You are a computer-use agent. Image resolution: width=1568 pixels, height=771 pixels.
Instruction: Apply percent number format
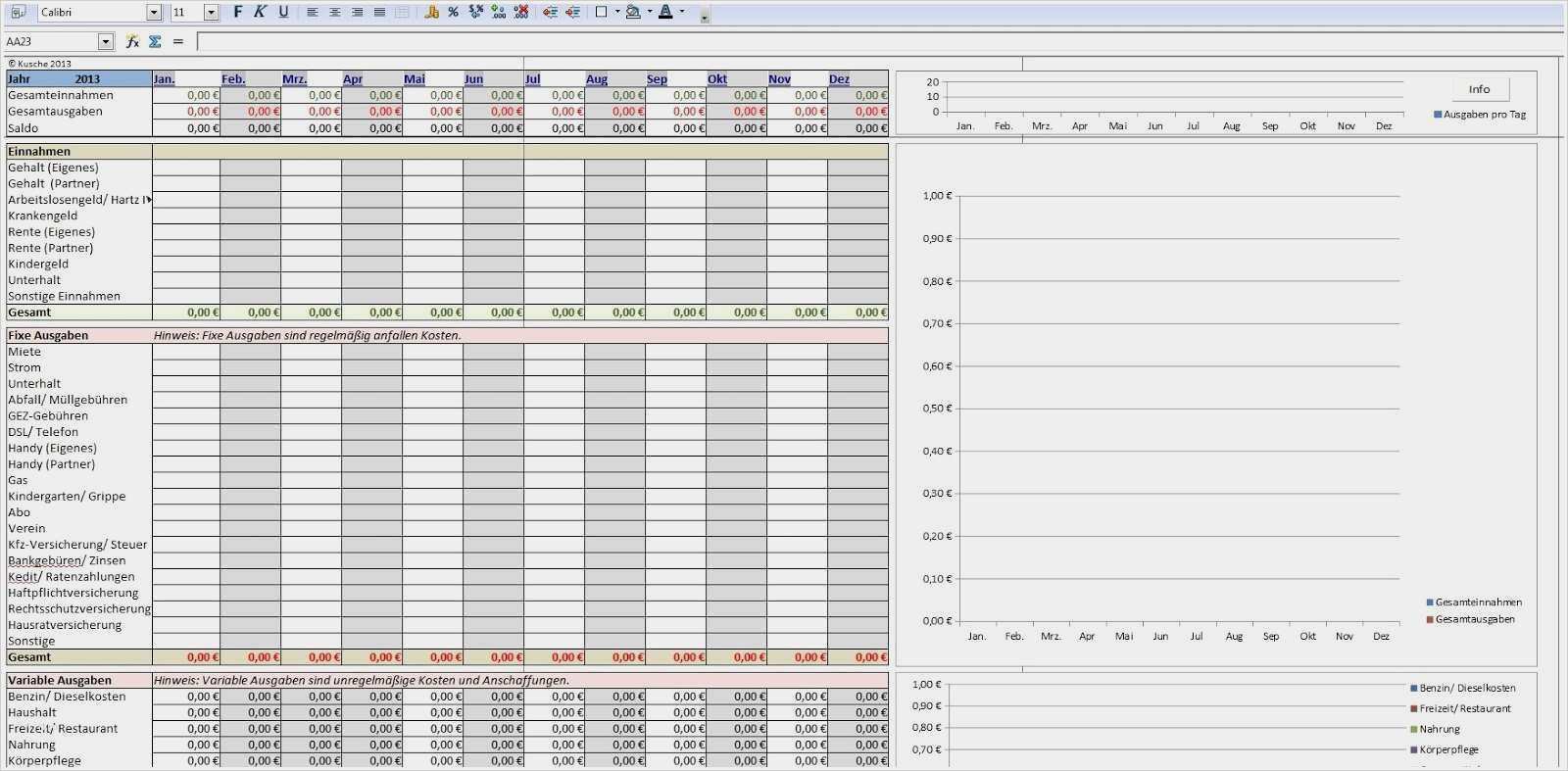tap(453, 12)
